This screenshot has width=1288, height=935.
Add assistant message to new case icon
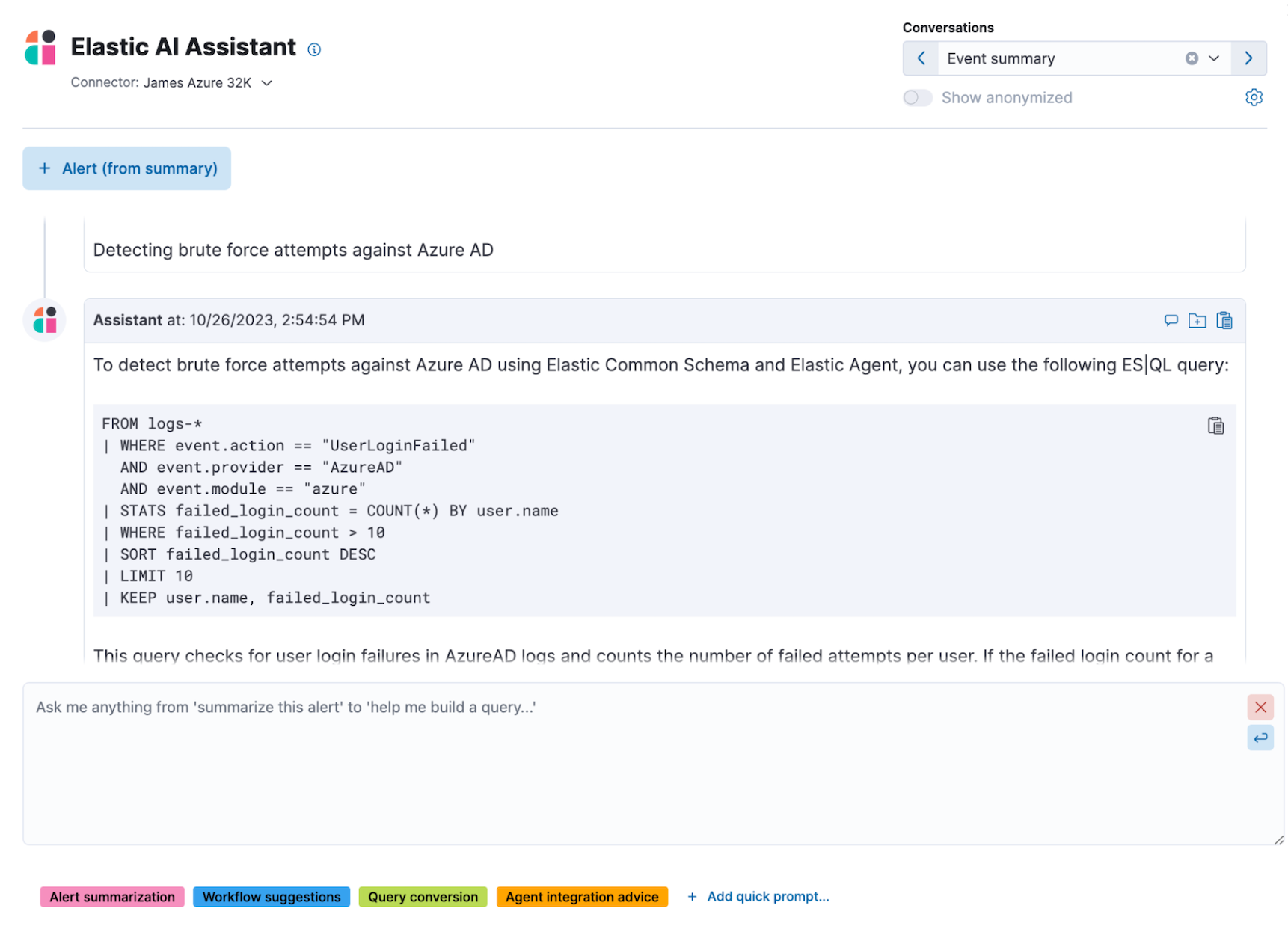pos(1197,321)
